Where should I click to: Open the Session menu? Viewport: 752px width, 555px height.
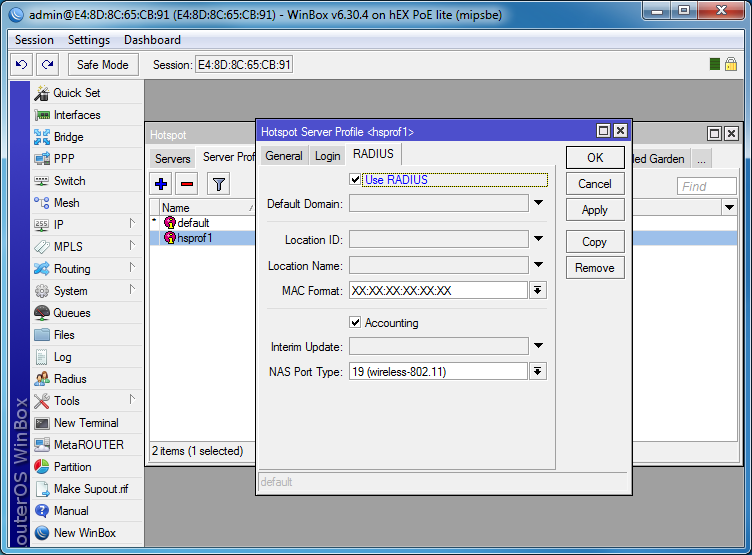point(34,40)
